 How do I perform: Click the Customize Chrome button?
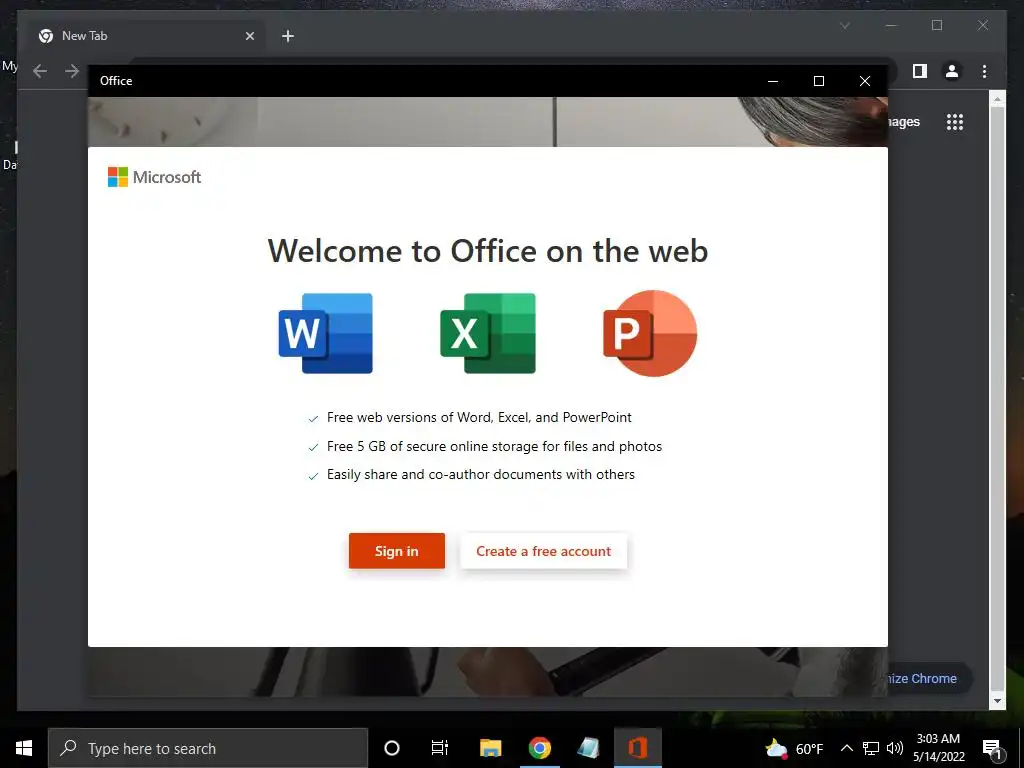tap(929, 679)
